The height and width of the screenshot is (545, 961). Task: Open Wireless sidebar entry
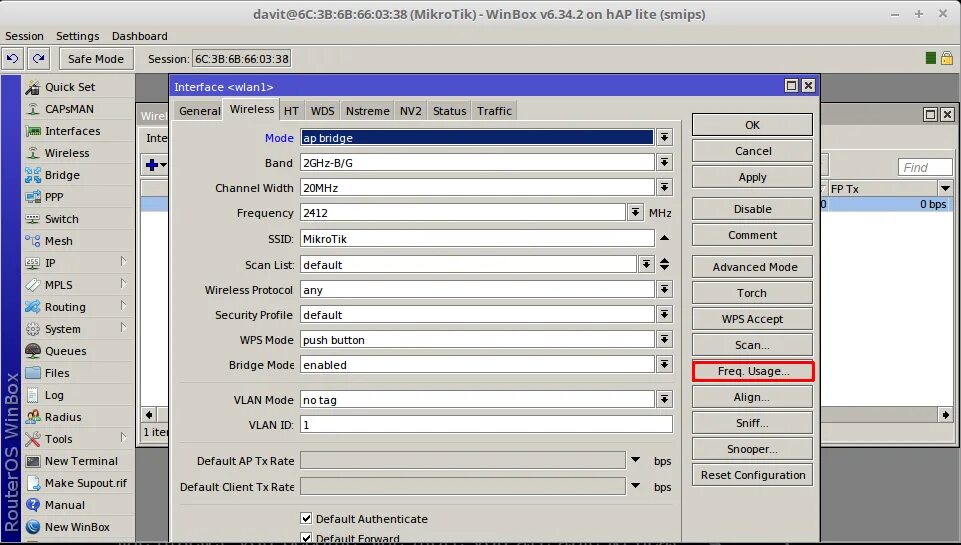78,153
